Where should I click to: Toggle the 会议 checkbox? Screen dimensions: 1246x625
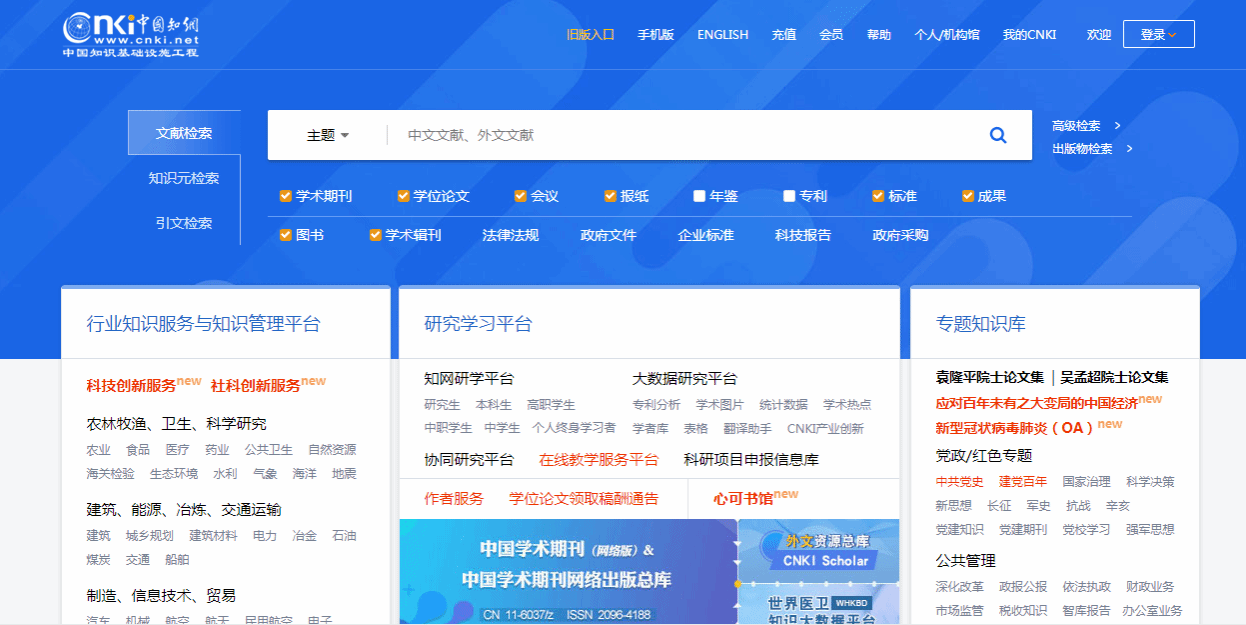520,196
